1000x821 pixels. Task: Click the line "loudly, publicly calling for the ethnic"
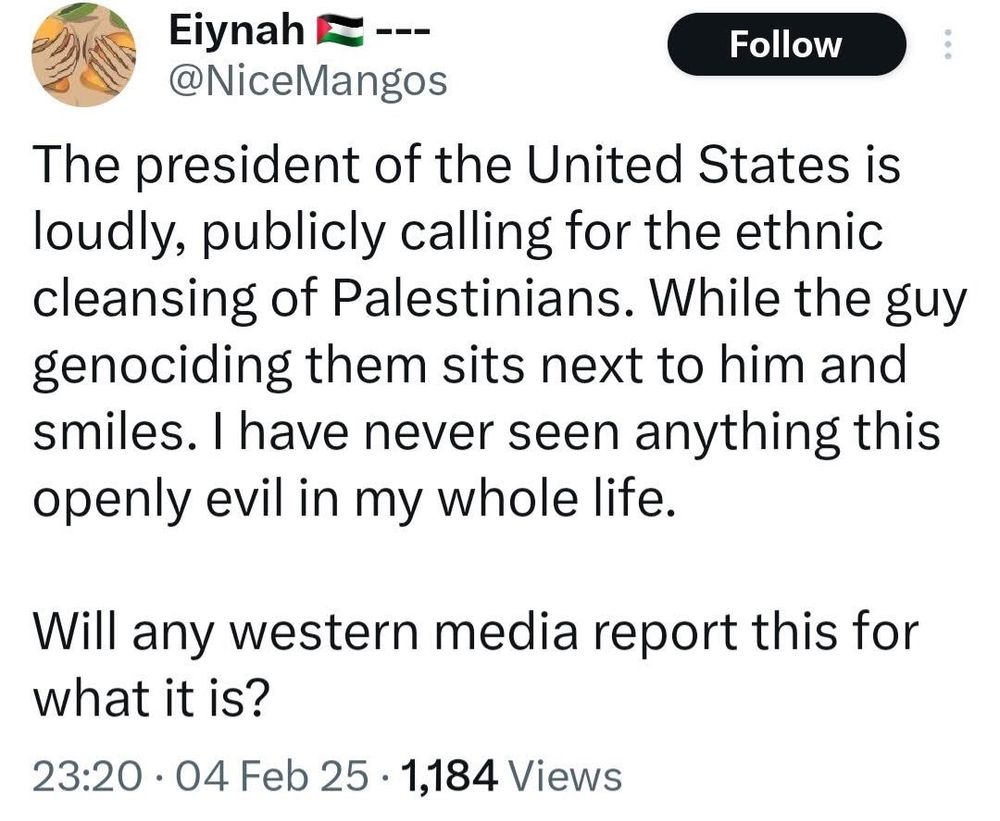click(458, 232)
